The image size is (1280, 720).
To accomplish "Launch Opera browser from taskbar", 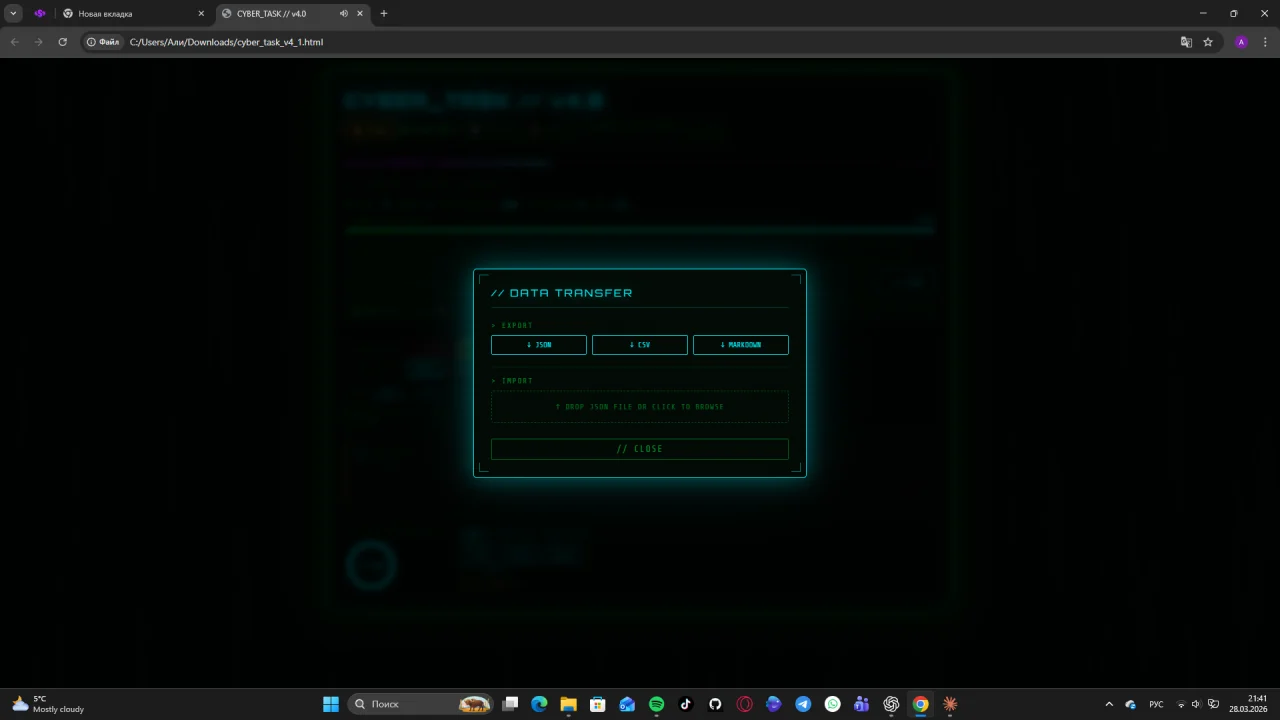I will point(744,704).
